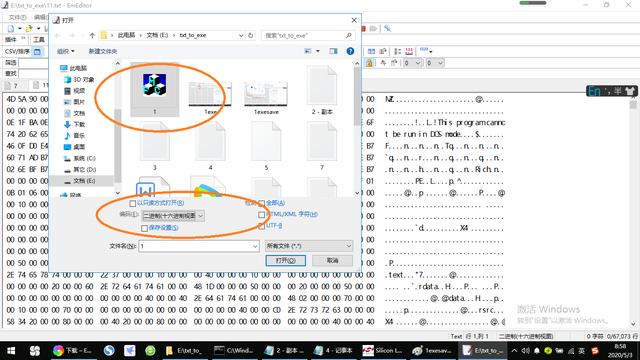Screen dimensions: 640x360
Task: Click the cancel button in dialog
Action: pos(332,260)
